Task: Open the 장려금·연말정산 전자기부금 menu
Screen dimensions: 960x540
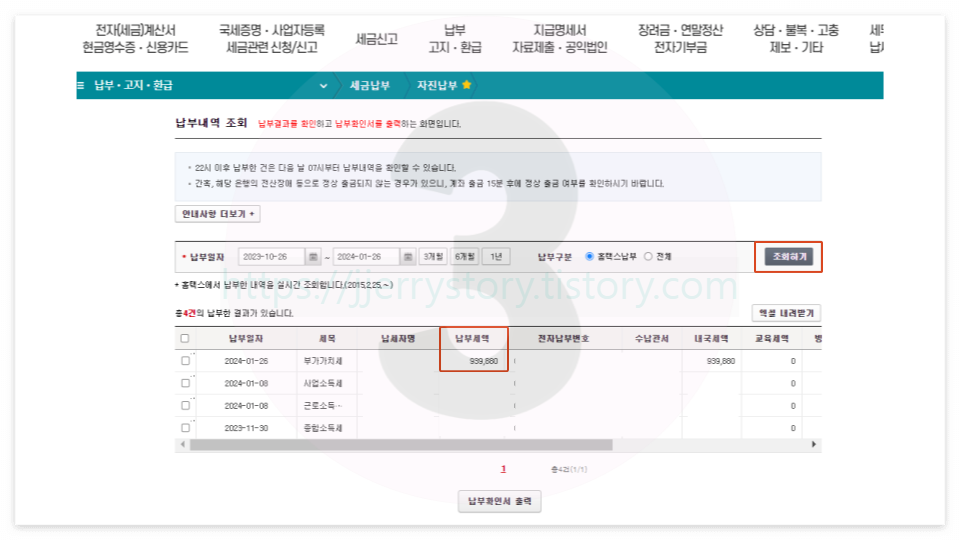Action: (x=680, y=39)
